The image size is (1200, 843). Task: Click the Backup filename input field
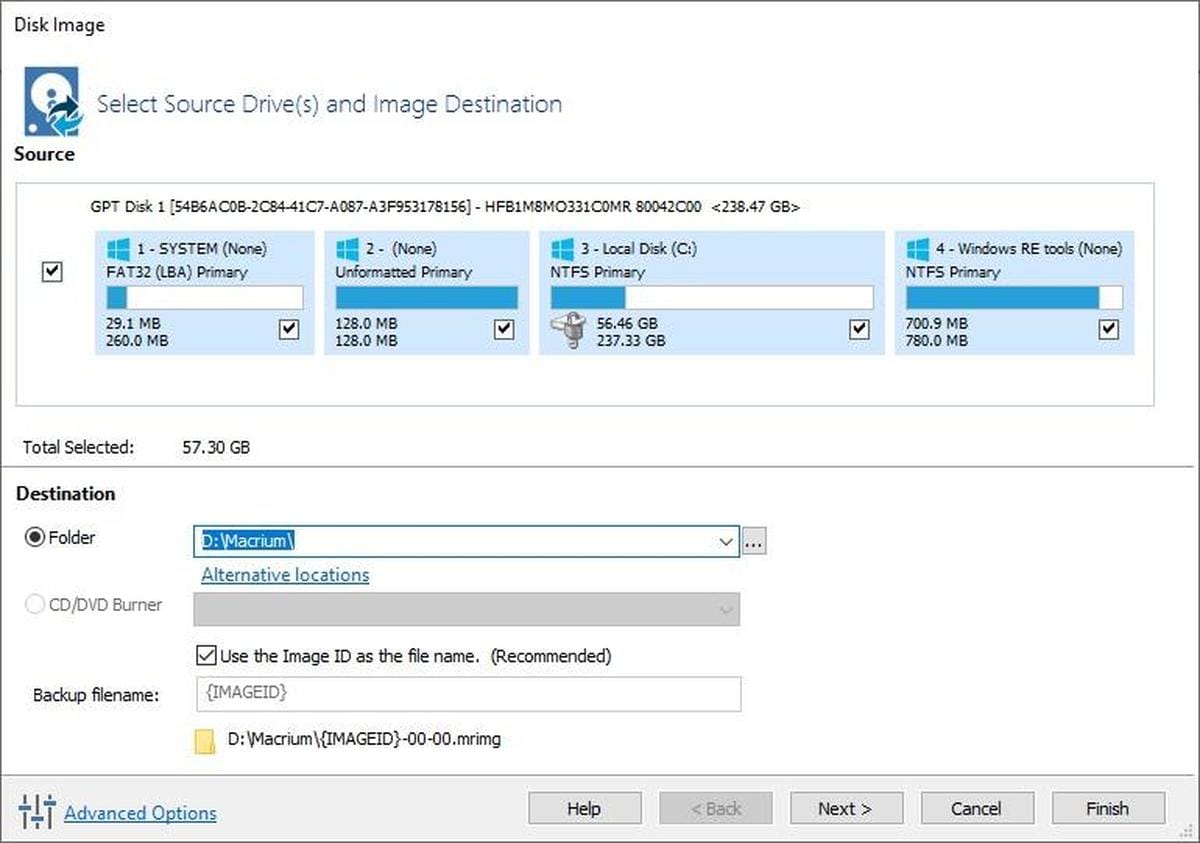(466, 693)
